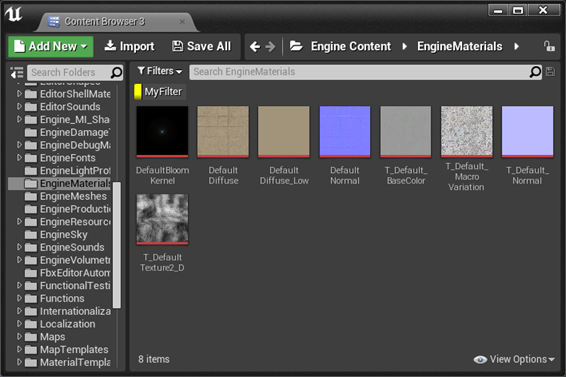Open the Add New dropdown
Image resolution: width=566 pixels, height=377 pixels.
(51, 47)
